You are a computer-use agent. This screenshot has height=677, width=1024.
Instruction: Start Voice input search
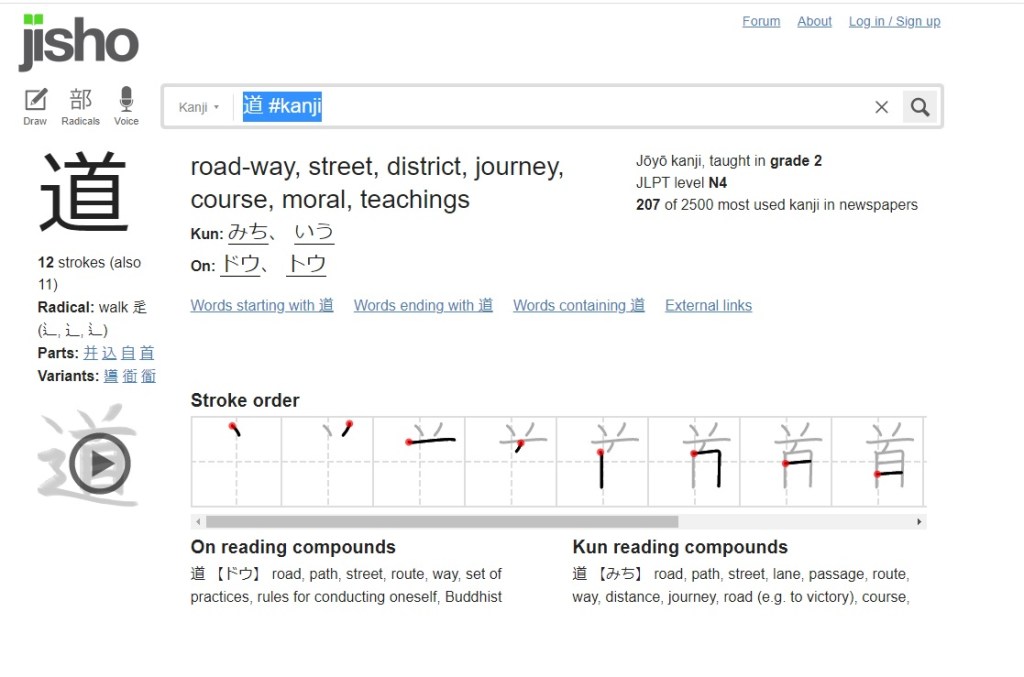[x=126, y=106]
